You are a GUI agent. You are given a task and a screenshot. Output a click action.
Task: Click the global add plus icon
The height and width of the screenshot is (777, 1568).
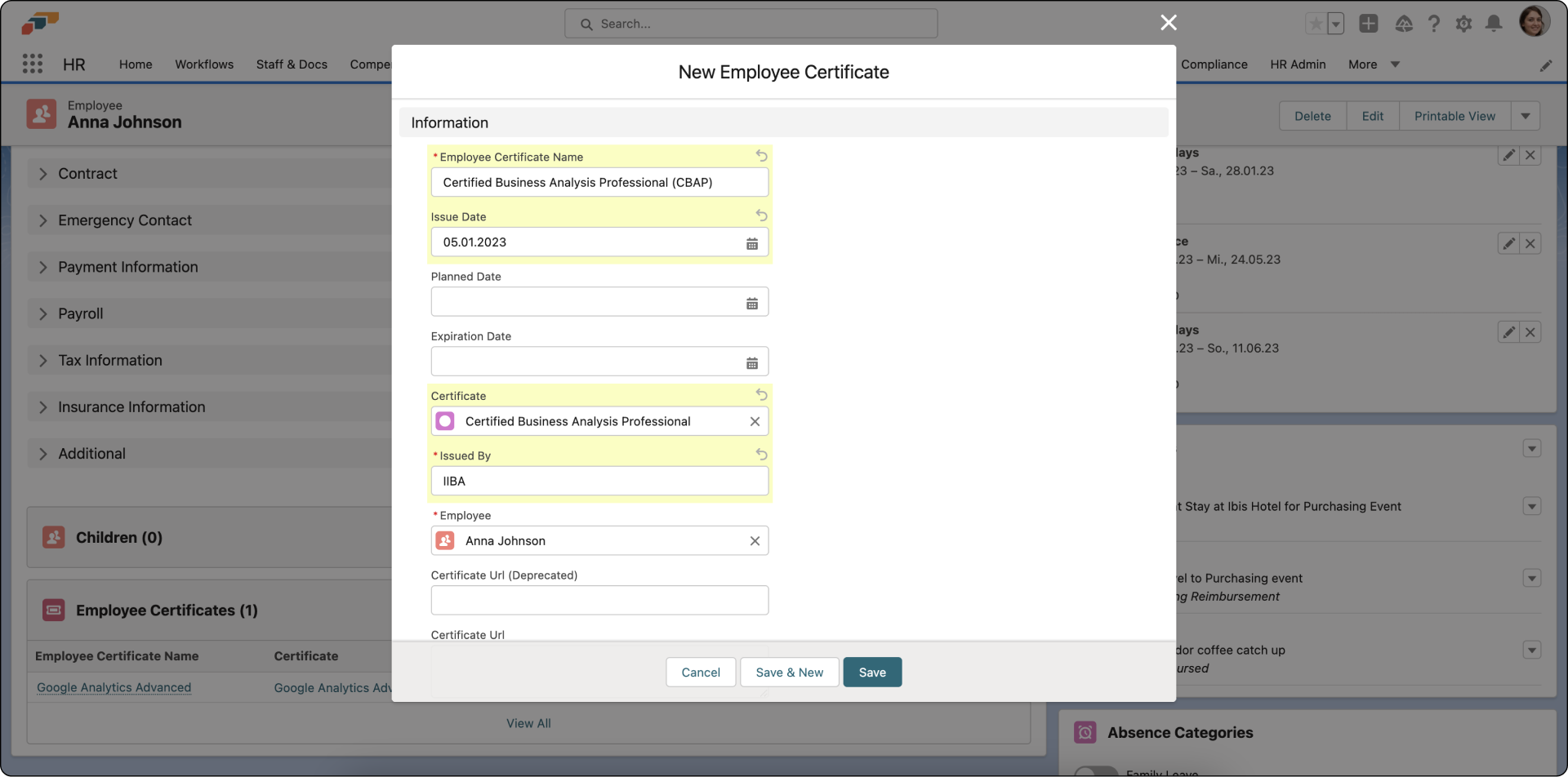click(x=1369, y=24)
